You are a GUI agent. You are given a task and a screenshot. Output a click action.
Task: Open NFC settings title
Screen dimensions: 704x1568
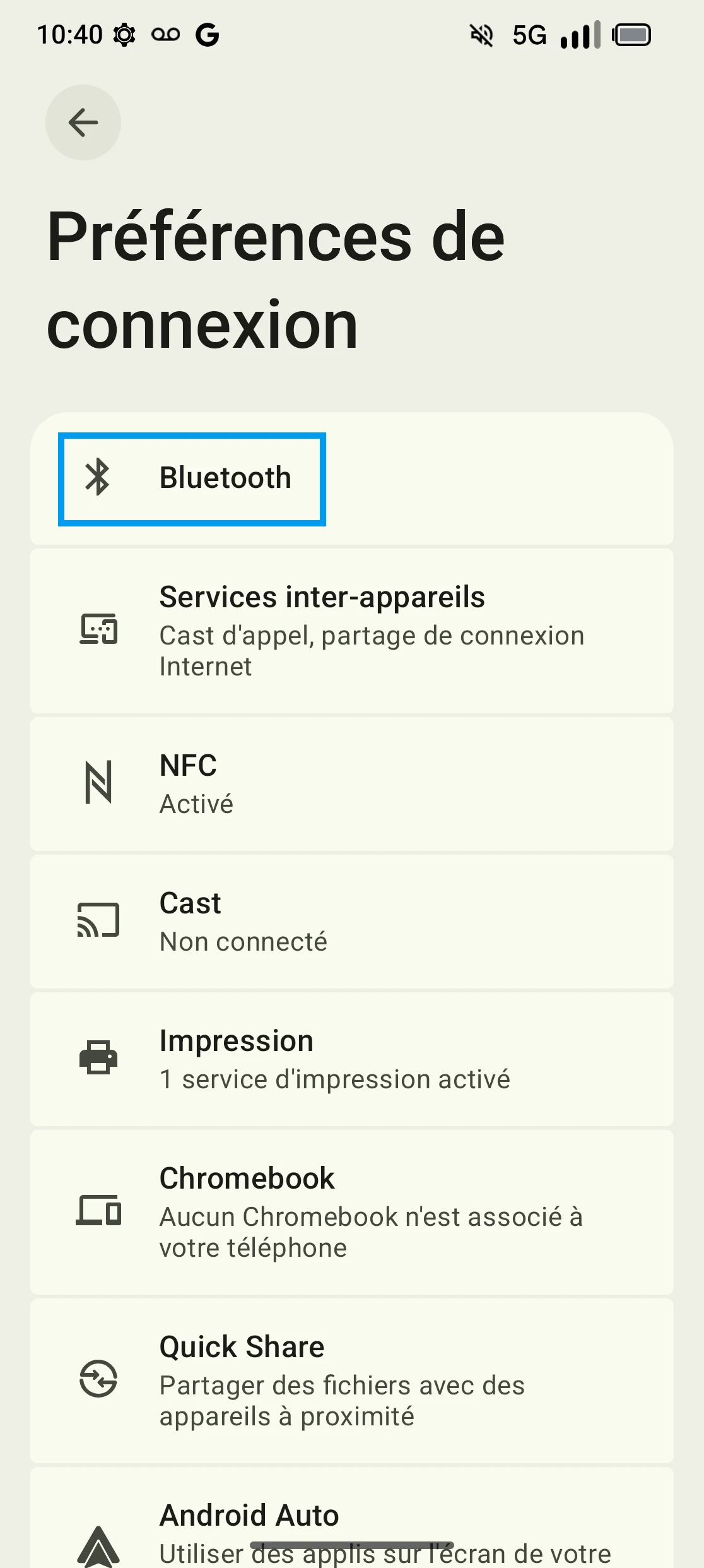[x=188, y=766]
